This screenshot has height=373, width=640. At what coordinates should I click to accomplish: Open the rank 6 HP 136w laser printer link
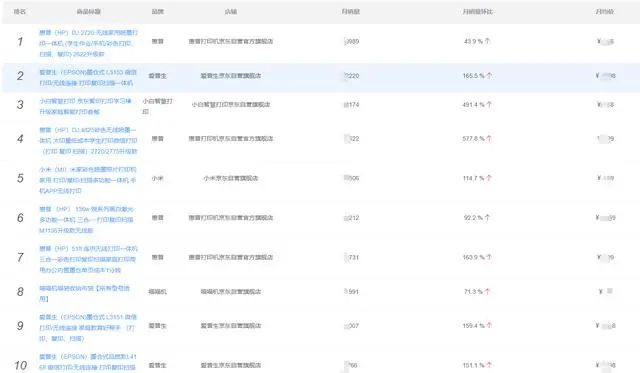(87, 220)
